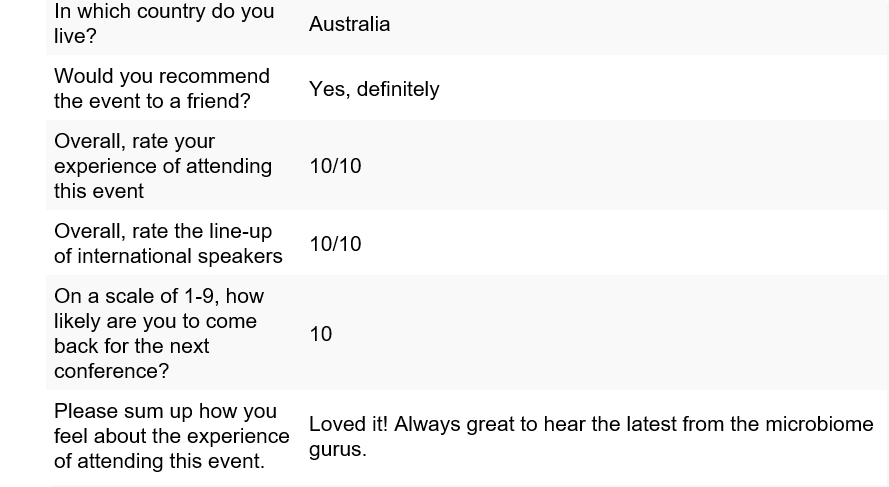Click the word 'conference?' in the question column
The width and height of the screenshot is (889, 487).
[112, 371]
